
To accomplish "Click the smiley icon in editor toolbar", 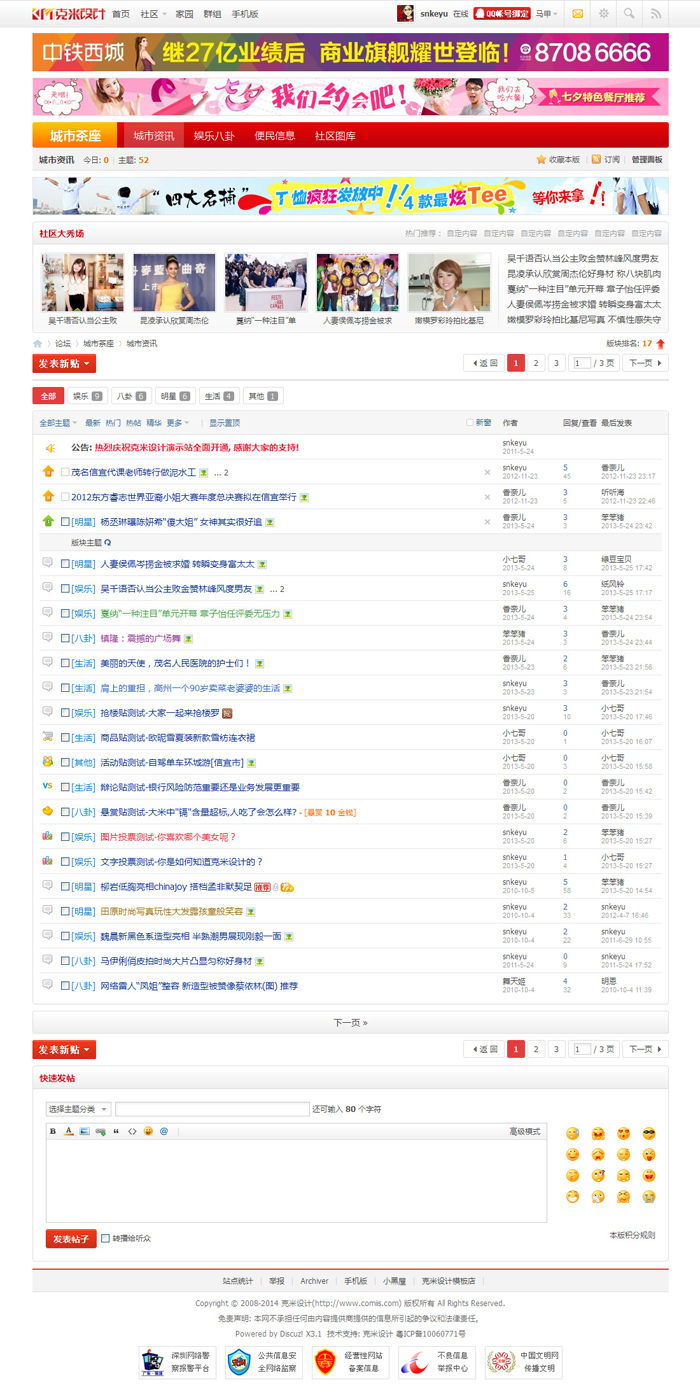I will coord(148,1131).
